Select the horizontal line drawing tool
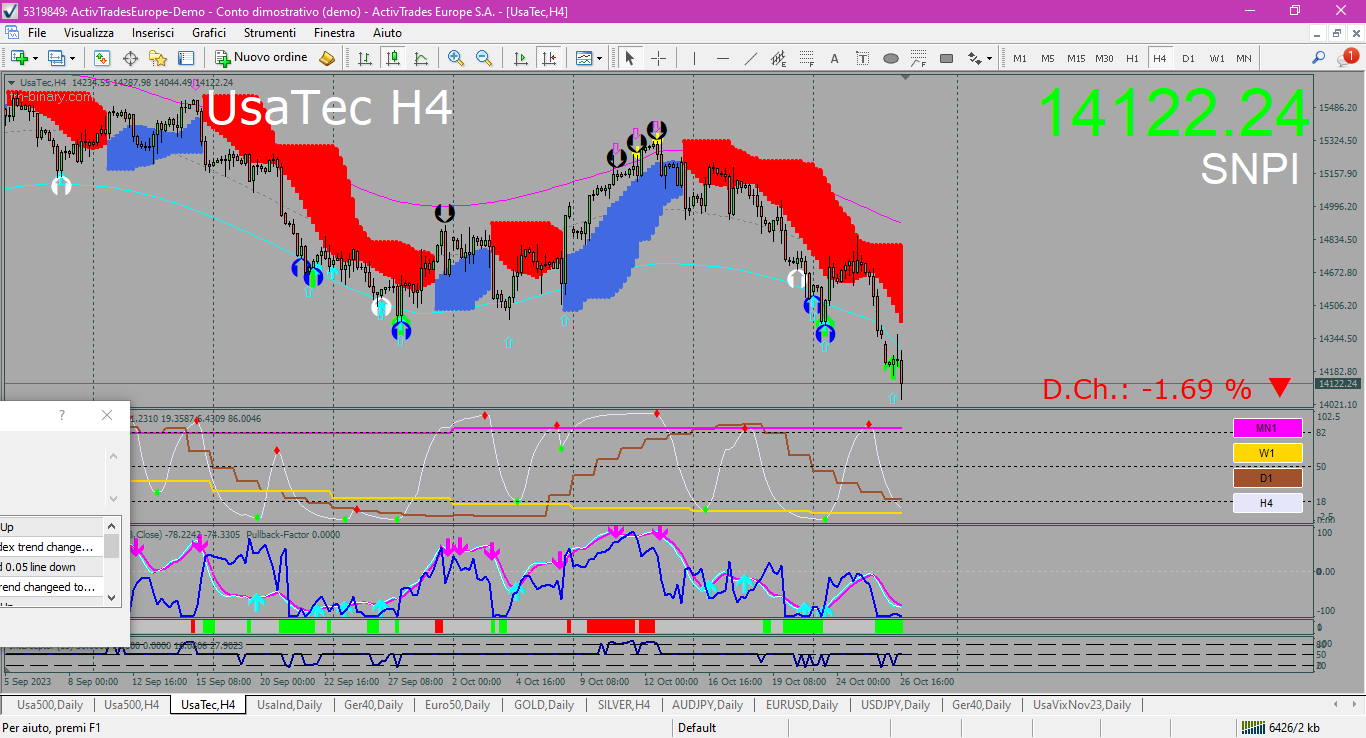 [x=722, y=58]
